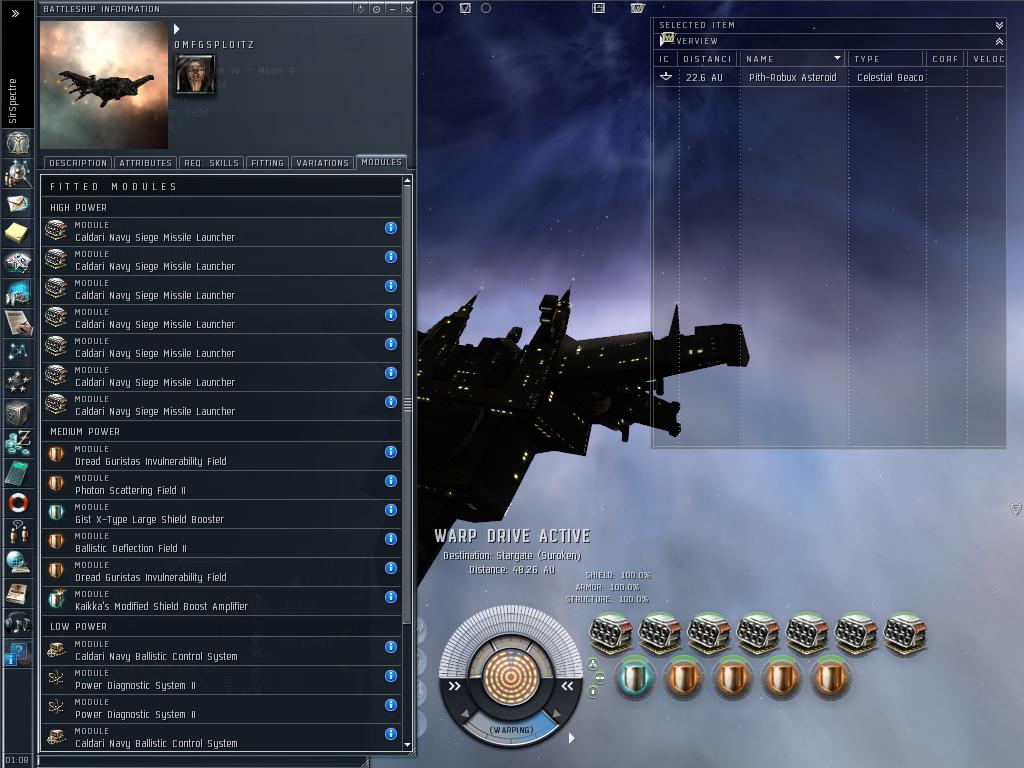
Task: Toggle the third circle button at top of space view
Action: (486, 8)
